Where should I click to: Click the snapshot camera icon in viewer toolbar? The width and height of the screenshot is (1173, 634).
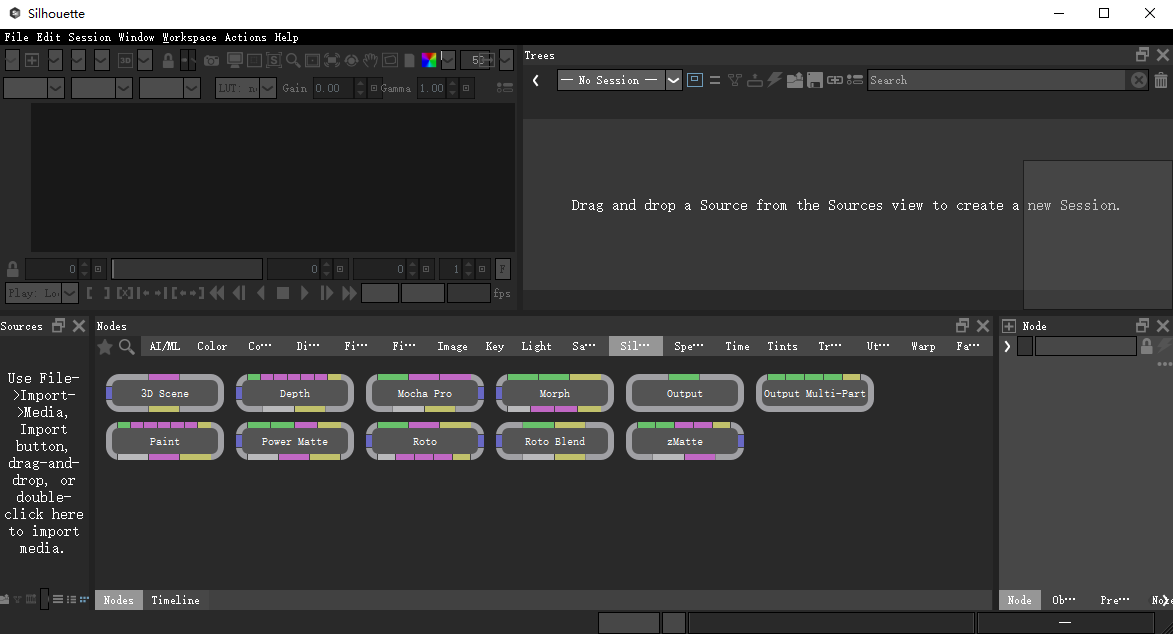pos(212,61)
